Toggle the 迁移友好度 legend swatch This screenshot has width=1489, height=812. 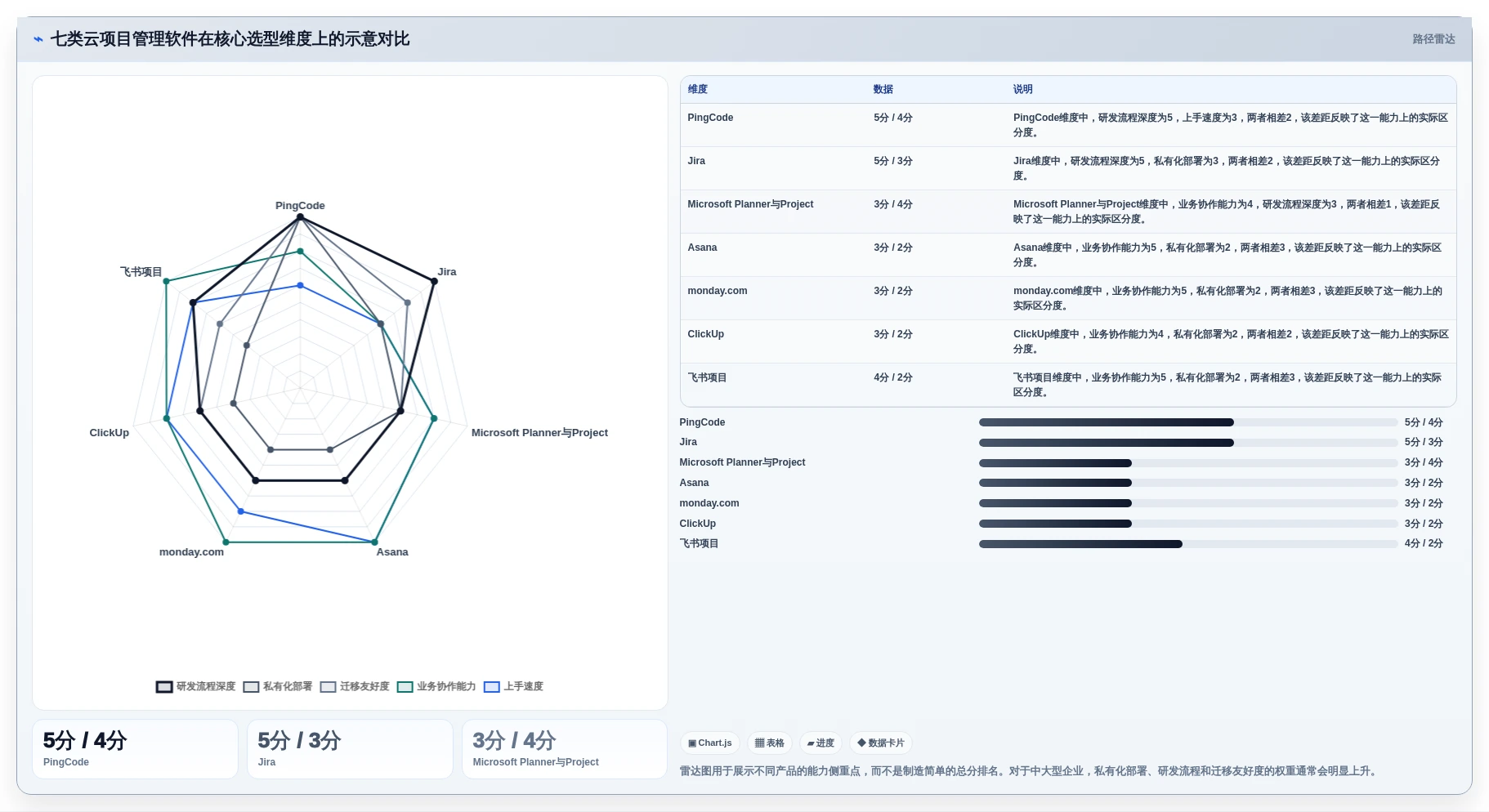[x=328, y=687]
